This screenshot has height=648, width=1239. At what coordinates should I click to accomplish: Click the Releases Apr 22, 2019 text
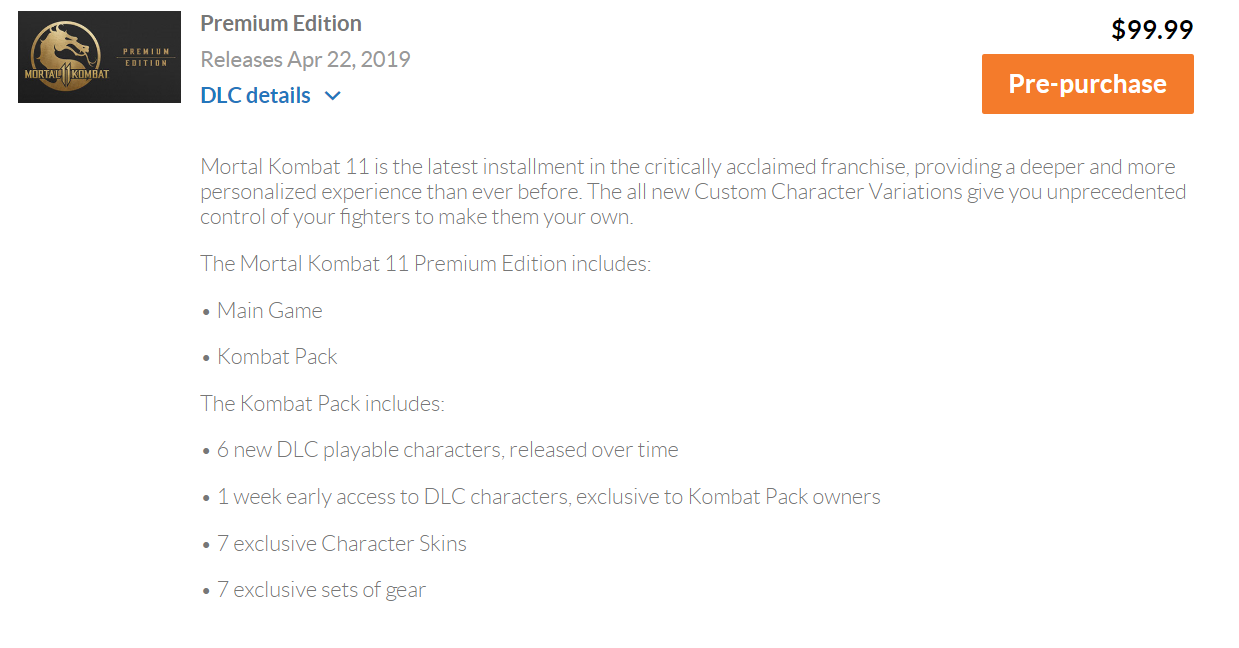305,59
